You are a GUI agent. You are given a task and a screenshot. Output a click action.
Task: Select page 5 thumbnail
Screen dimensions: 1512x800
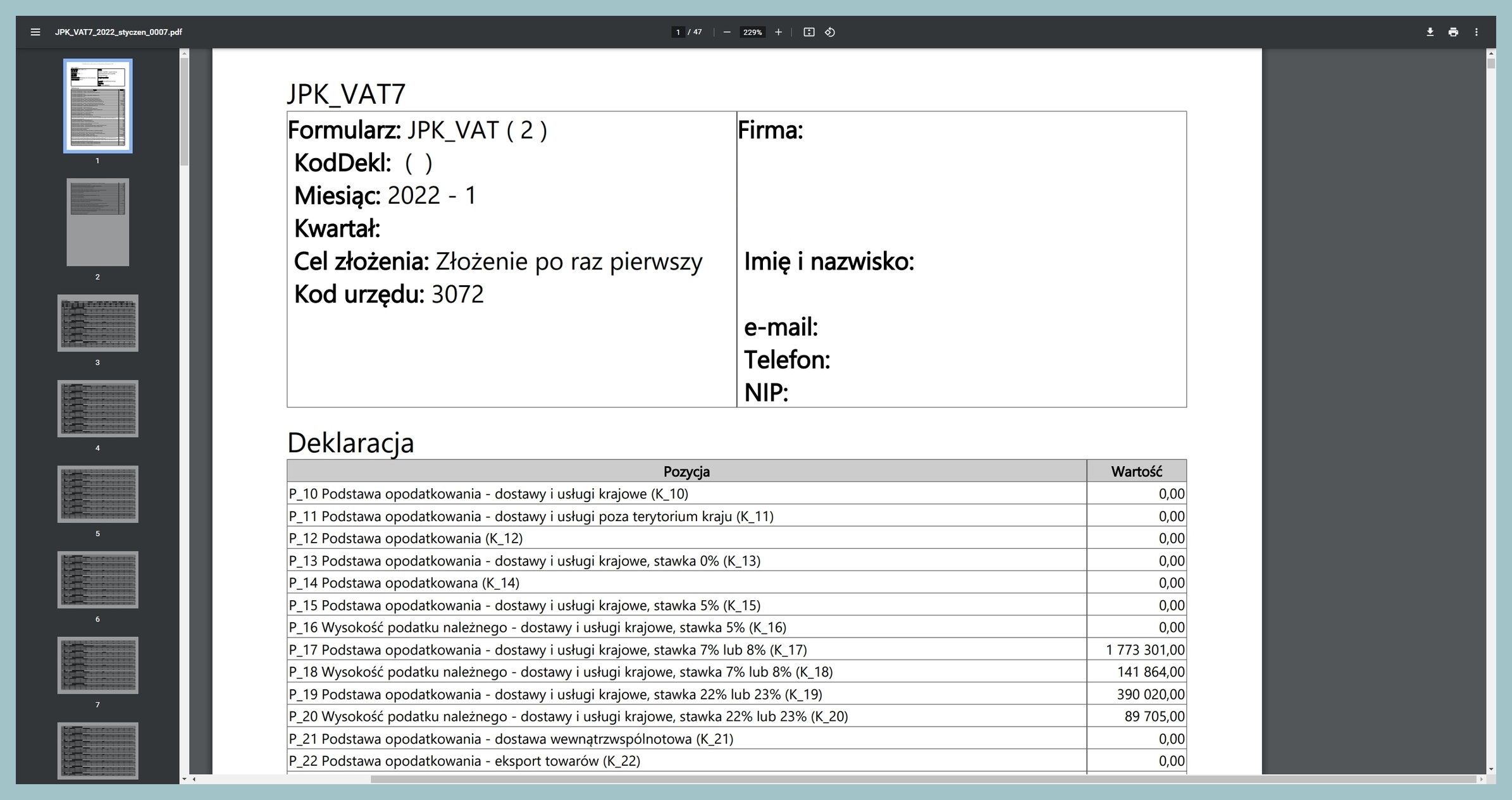coord(97,494)
